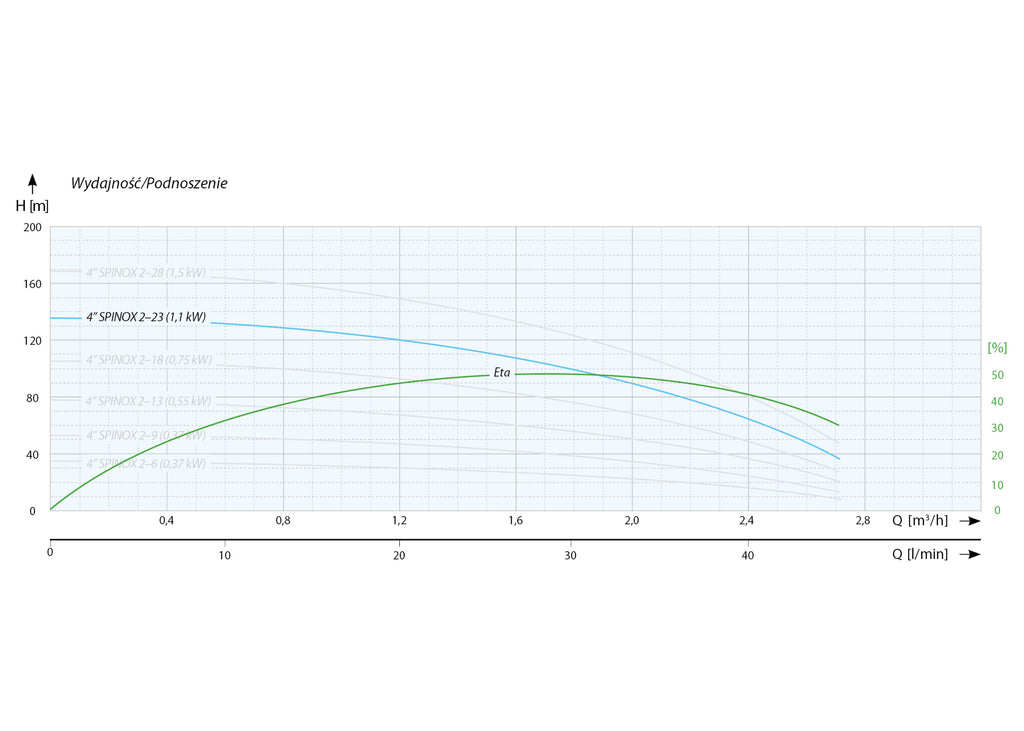
Task: Click the 1,6 tick on the m³/h axis
Action: pos(516,520)
